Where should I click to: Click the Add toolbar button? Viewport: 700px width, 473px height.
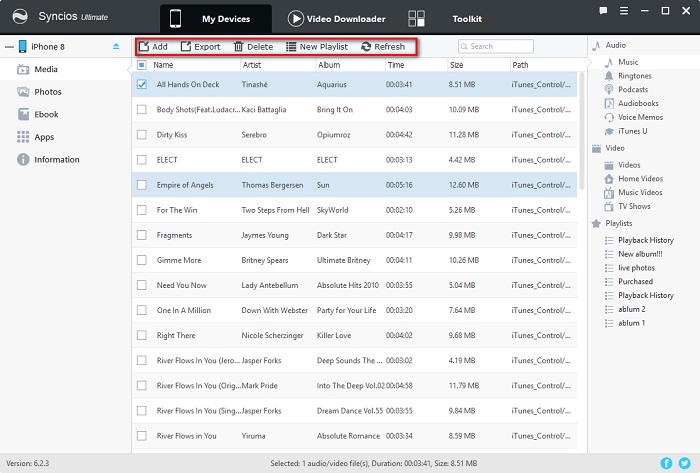153,46
